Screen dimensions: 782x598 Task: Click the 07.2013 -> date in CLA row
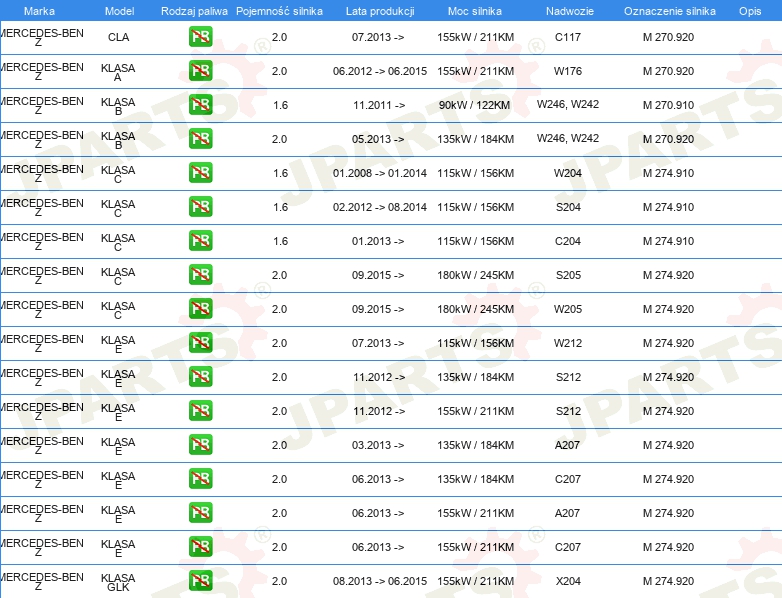tap(378, 37)
